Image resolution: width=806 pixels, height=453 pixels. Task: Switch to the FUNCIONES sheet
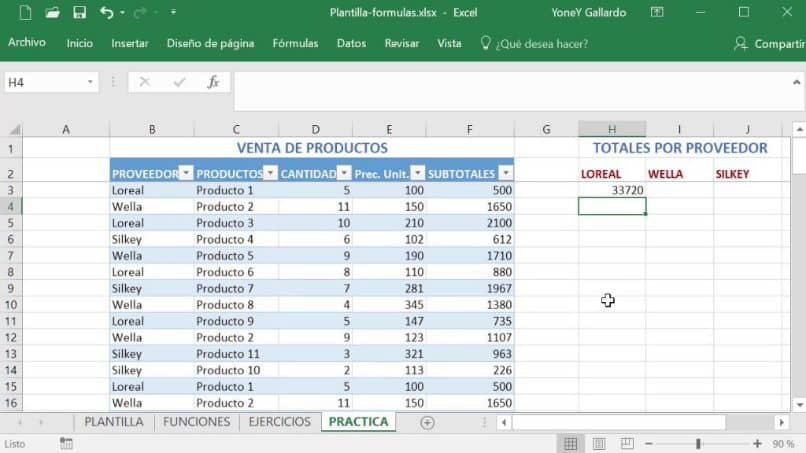(x=196, y=422)
